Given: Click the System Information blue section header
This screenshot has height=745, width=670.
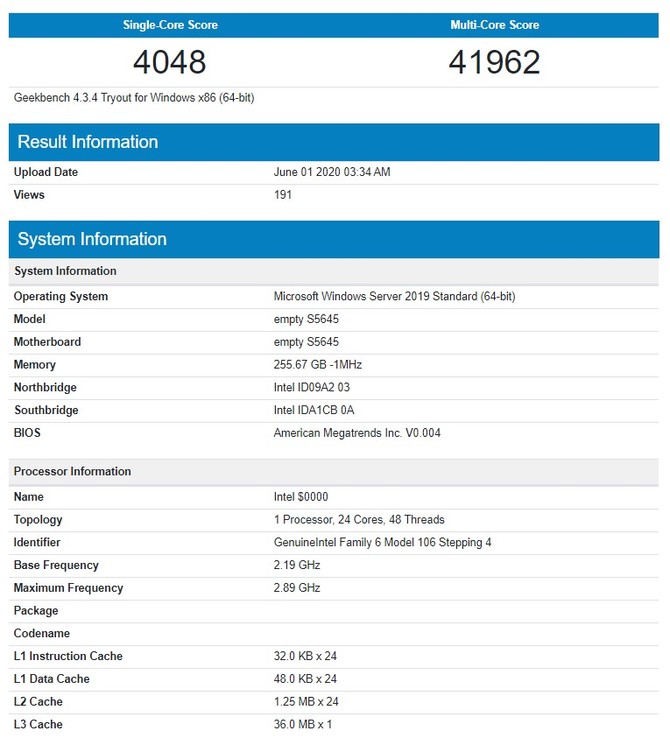Looking at the screenshot, I should coord(92,239).
